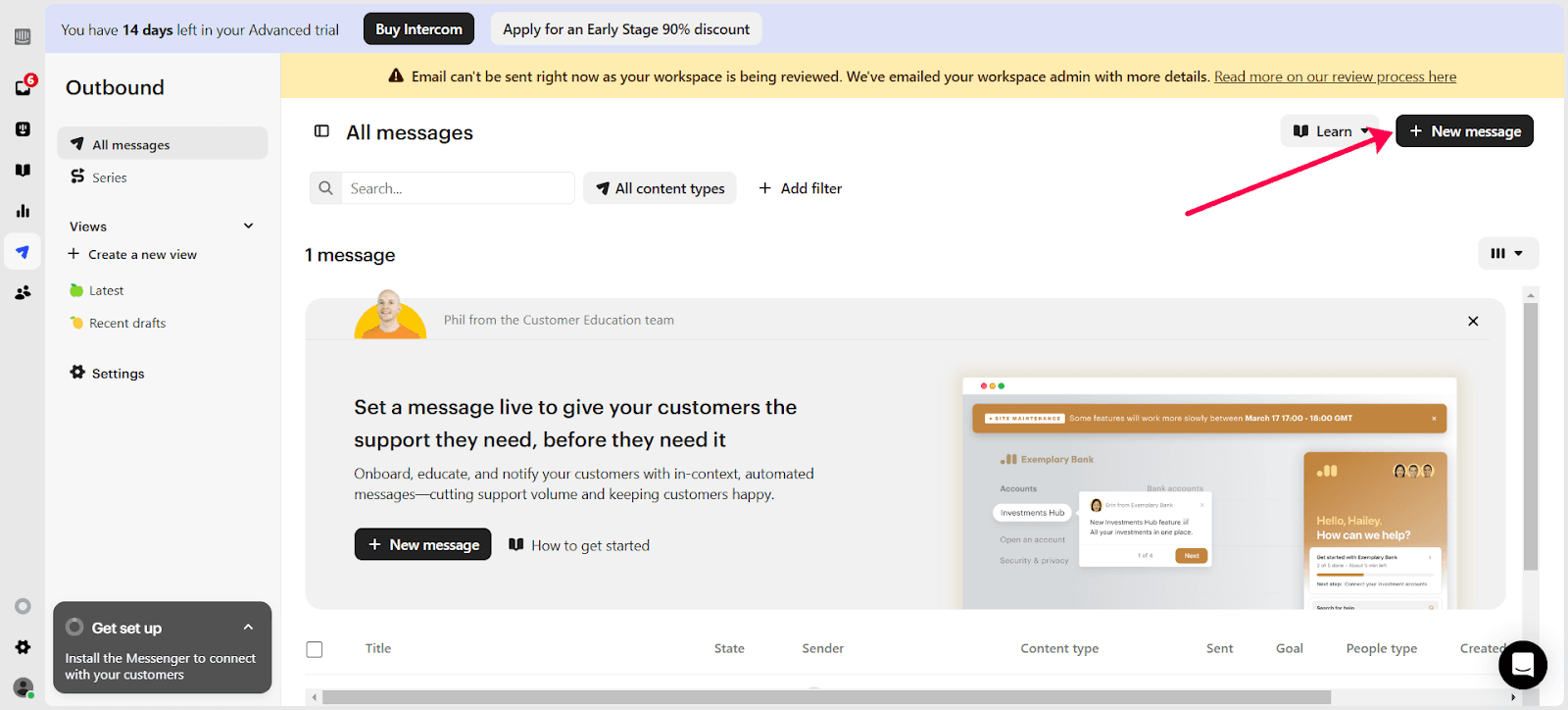Open Recent drafts view

tap(126, 323)
